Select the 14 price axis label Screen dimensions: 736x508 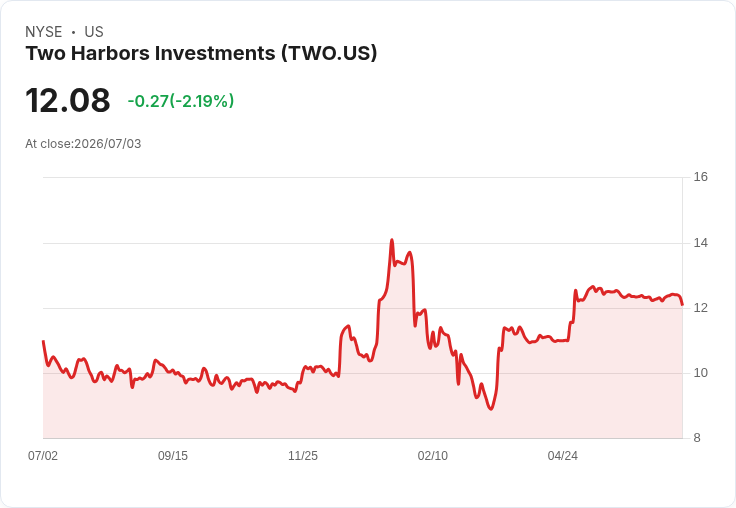(701, 243)
